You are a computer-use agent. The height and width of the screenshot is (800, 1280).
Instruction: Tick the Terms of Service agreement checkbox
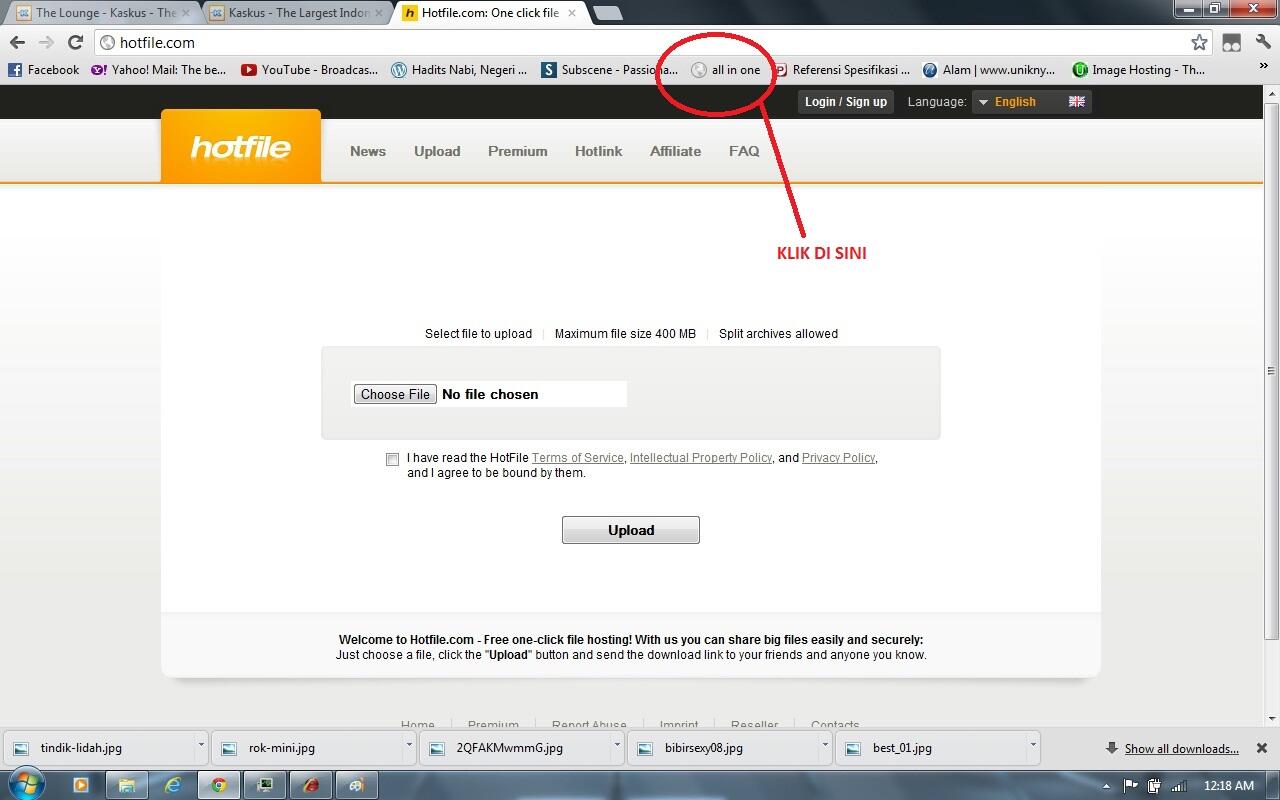pyautogui.click(x=392, y=459)
